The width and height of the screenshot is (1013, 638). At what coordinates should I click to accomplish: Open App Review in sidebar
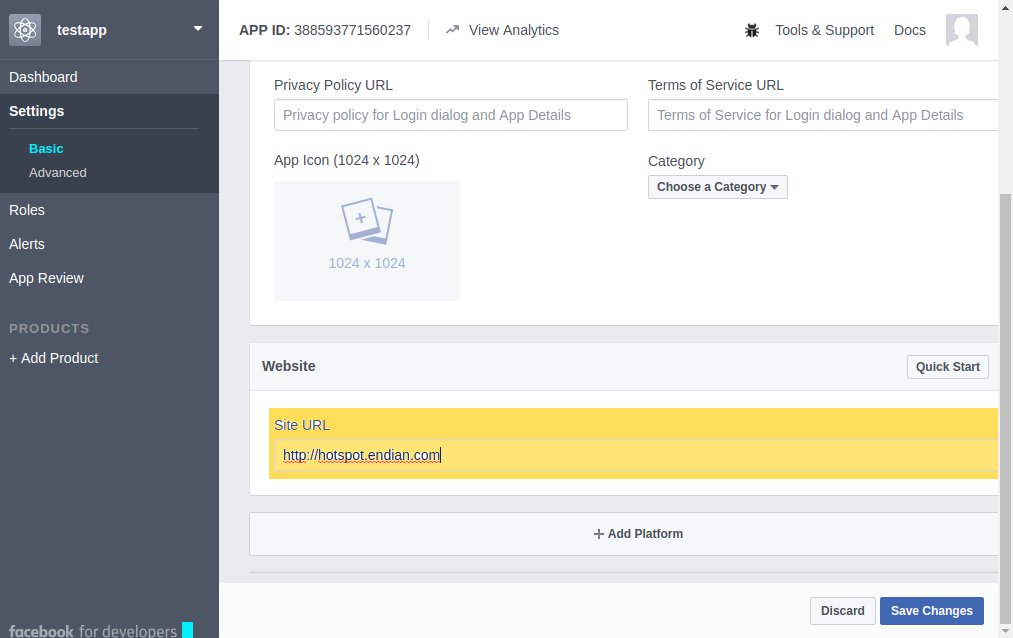[x=46, y=278]
